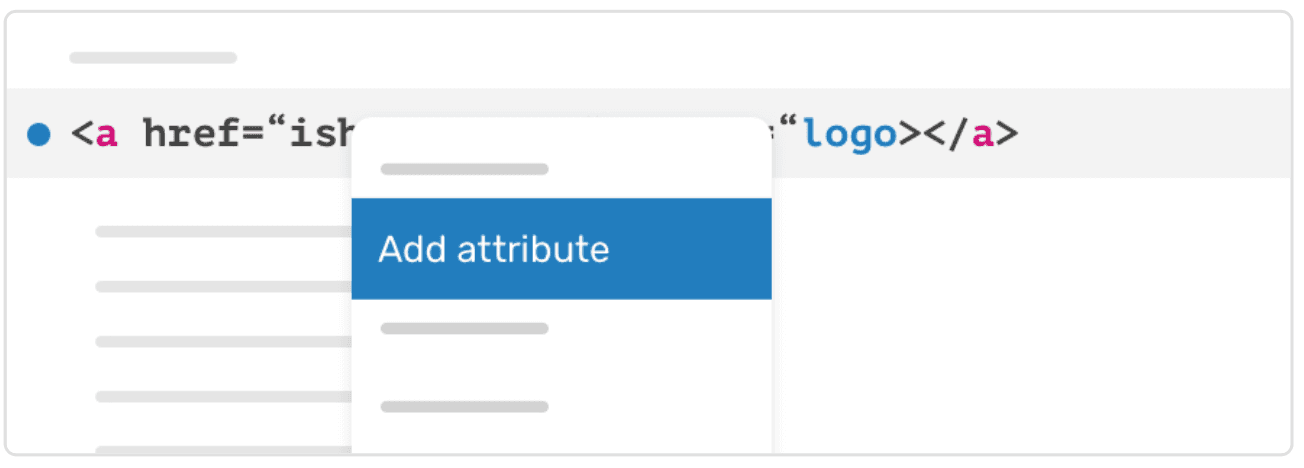Viewport: 1304px width, 468px height.
Task: Select the blue 'logo' attribute value
Action: point(850,134)
